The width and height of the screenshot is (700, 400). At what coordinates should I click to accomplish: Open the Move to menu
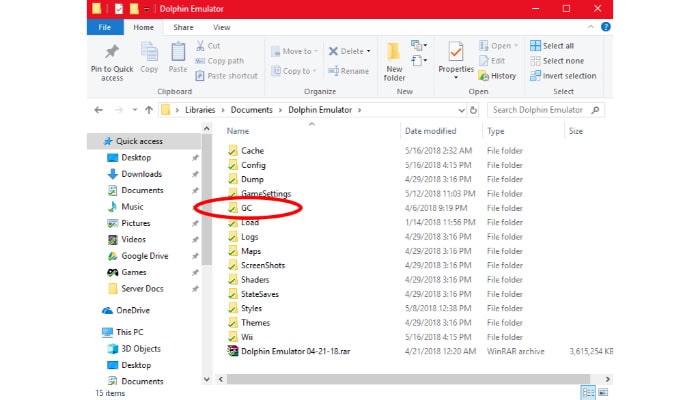click(295, 51)
